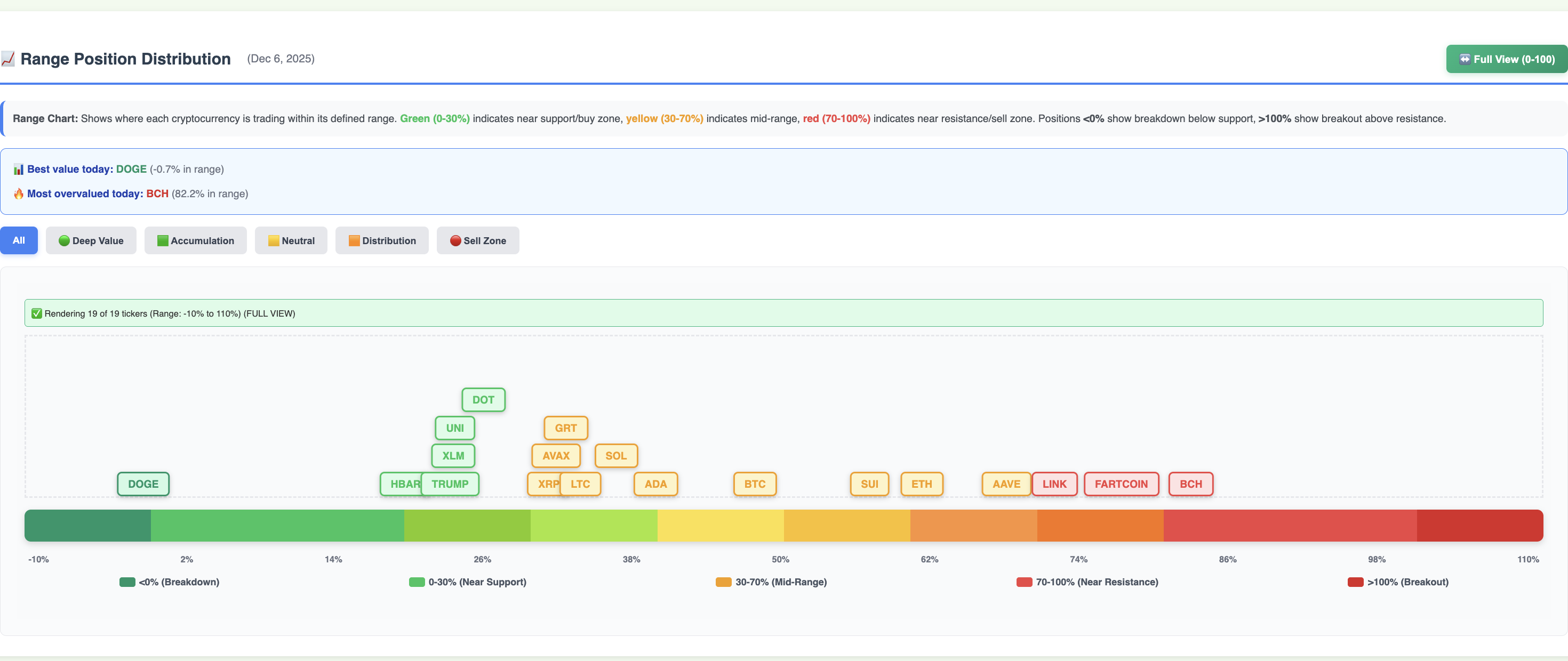Show only Neutral zone tickers
The image size is (1568, 661).
(x=291, y=240)
